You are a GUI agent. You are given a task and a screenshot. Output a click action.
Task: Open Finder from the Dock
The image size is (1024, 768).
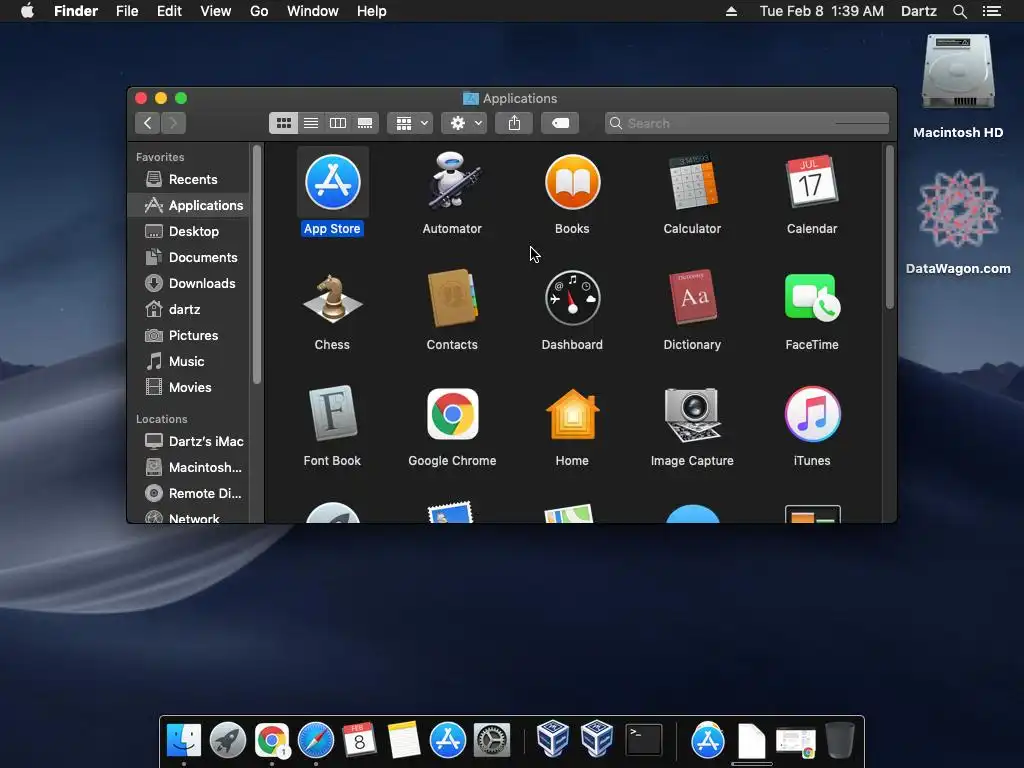pos(184,740)
